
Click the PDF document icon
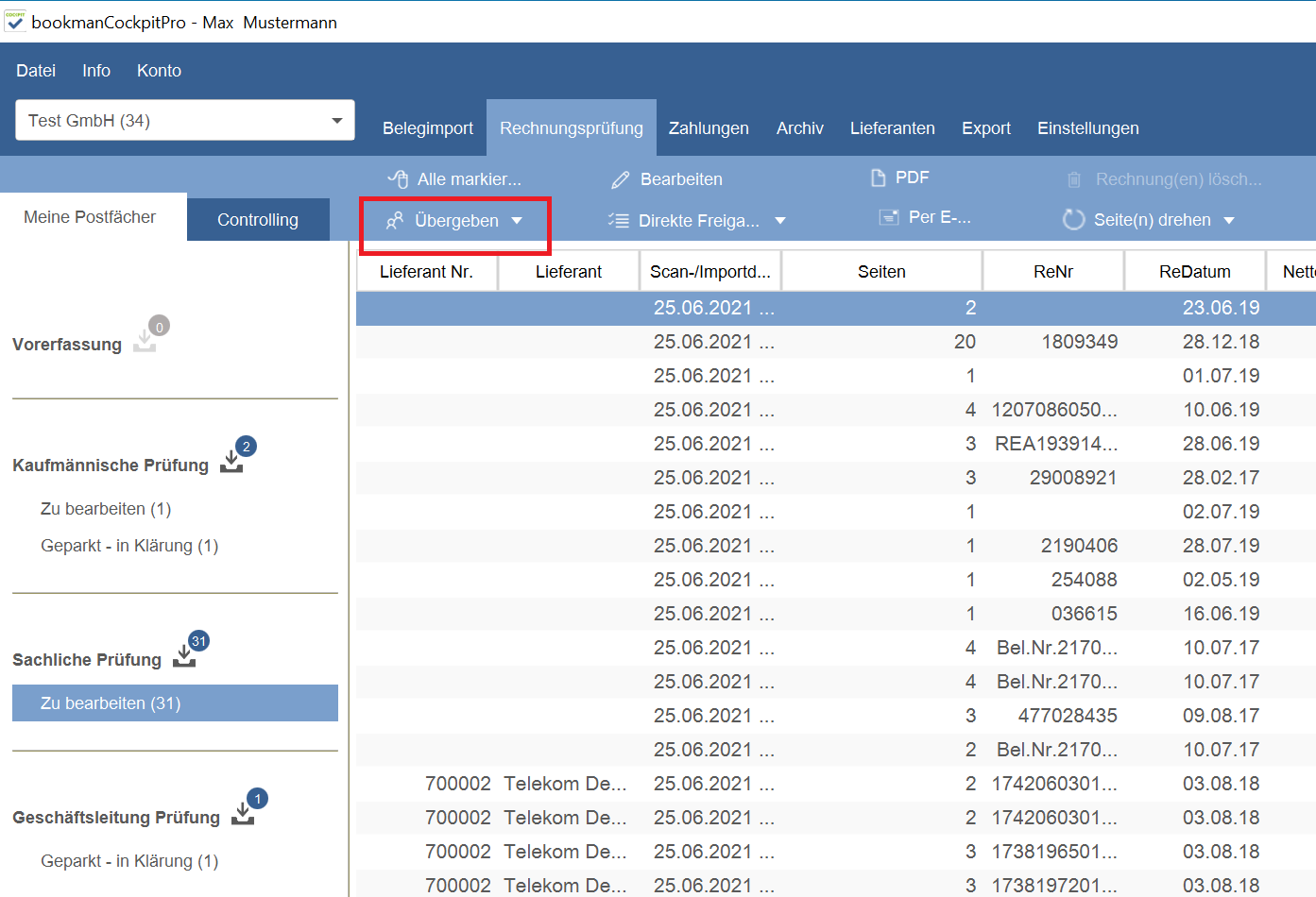pos(879,178)
